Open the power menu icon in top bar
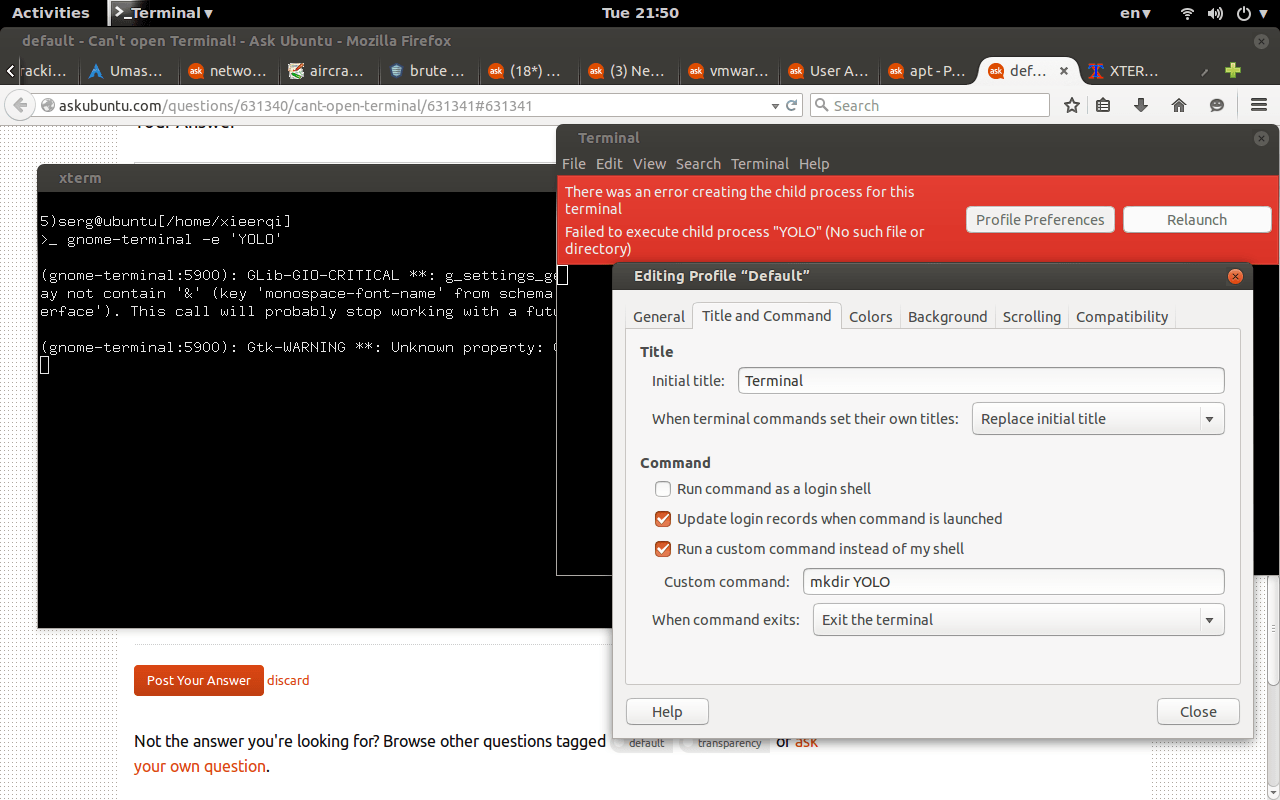The height and width of the screenshot is (800, 1280). (x=1244, y=13)
